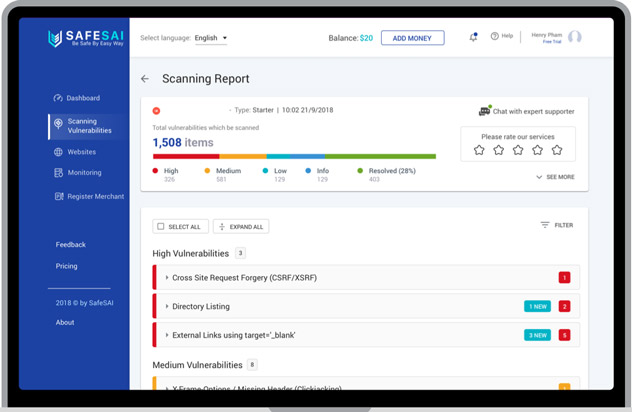Open Monitoring from the sidebar

tap(84, 173)
